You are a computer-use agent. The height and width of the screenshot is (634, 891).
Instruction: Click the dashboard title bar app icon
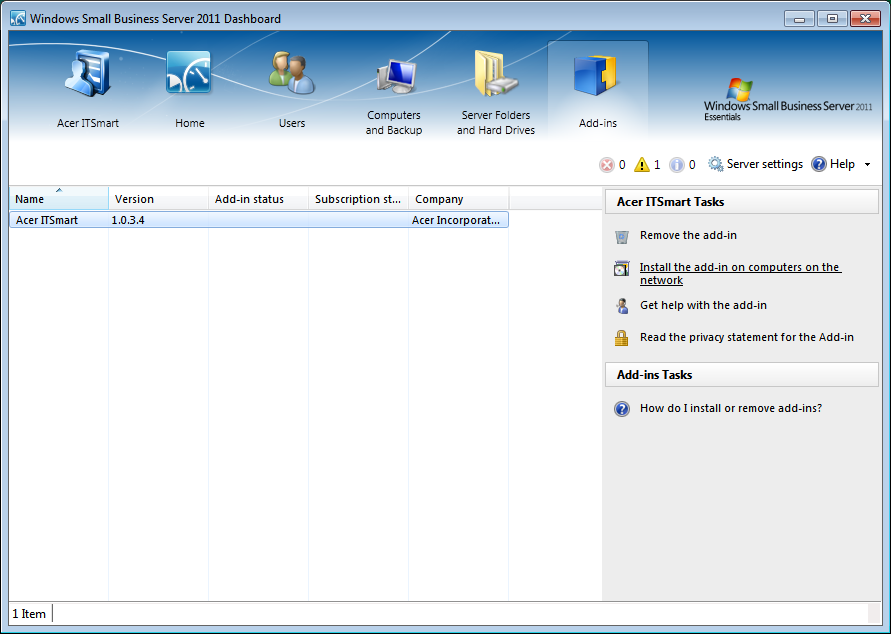click(x=18, y=19)
